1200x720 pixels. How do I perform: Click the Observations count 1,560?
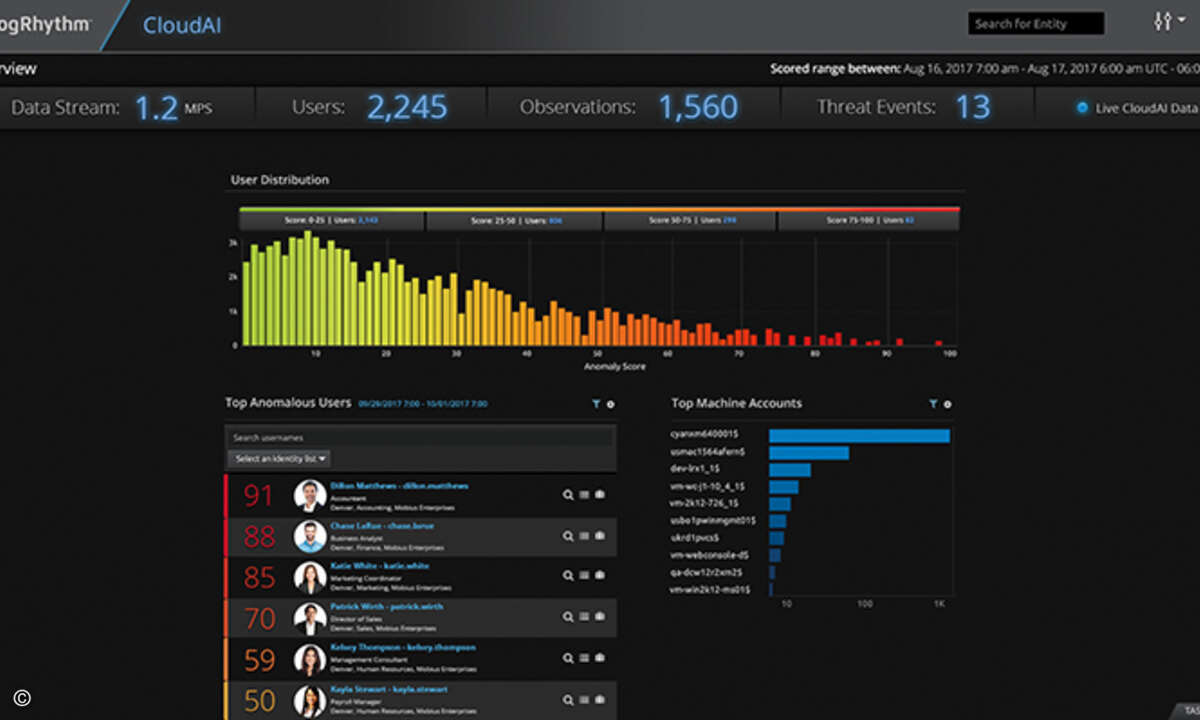698,107
